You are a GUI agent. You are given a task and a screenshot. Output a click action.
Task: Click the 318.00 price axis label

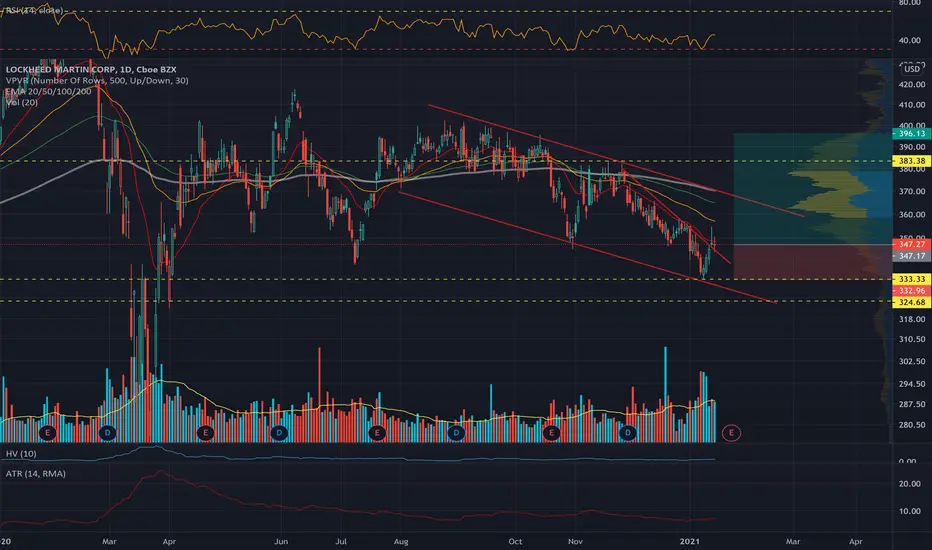(912, 319)
